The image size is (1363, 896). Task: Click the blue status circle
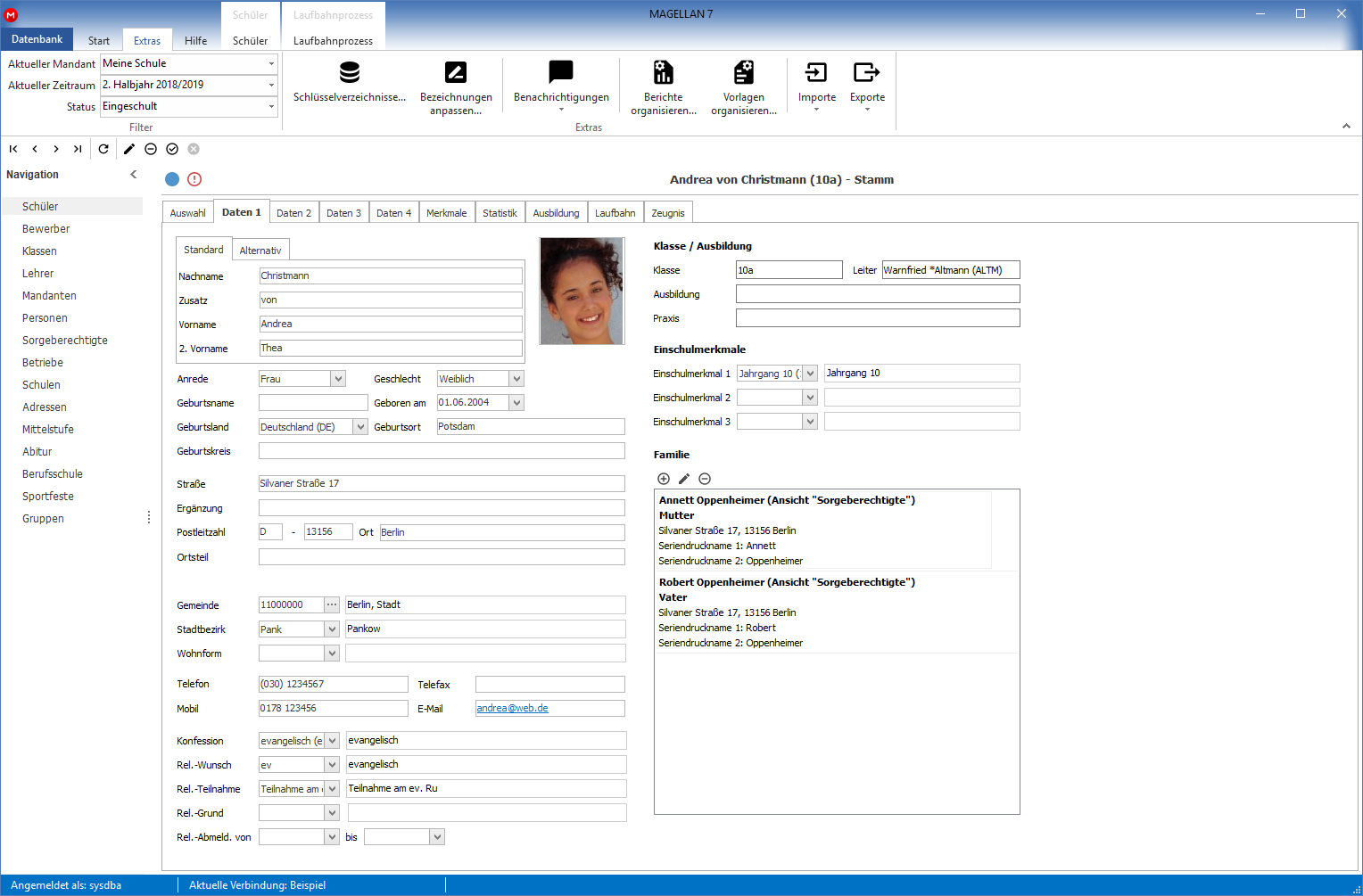pyautogui.click(x=172, y=179)
